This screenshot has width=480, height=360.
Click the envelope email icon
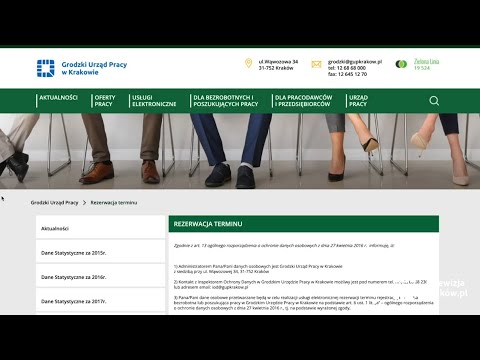pos(316,64)
